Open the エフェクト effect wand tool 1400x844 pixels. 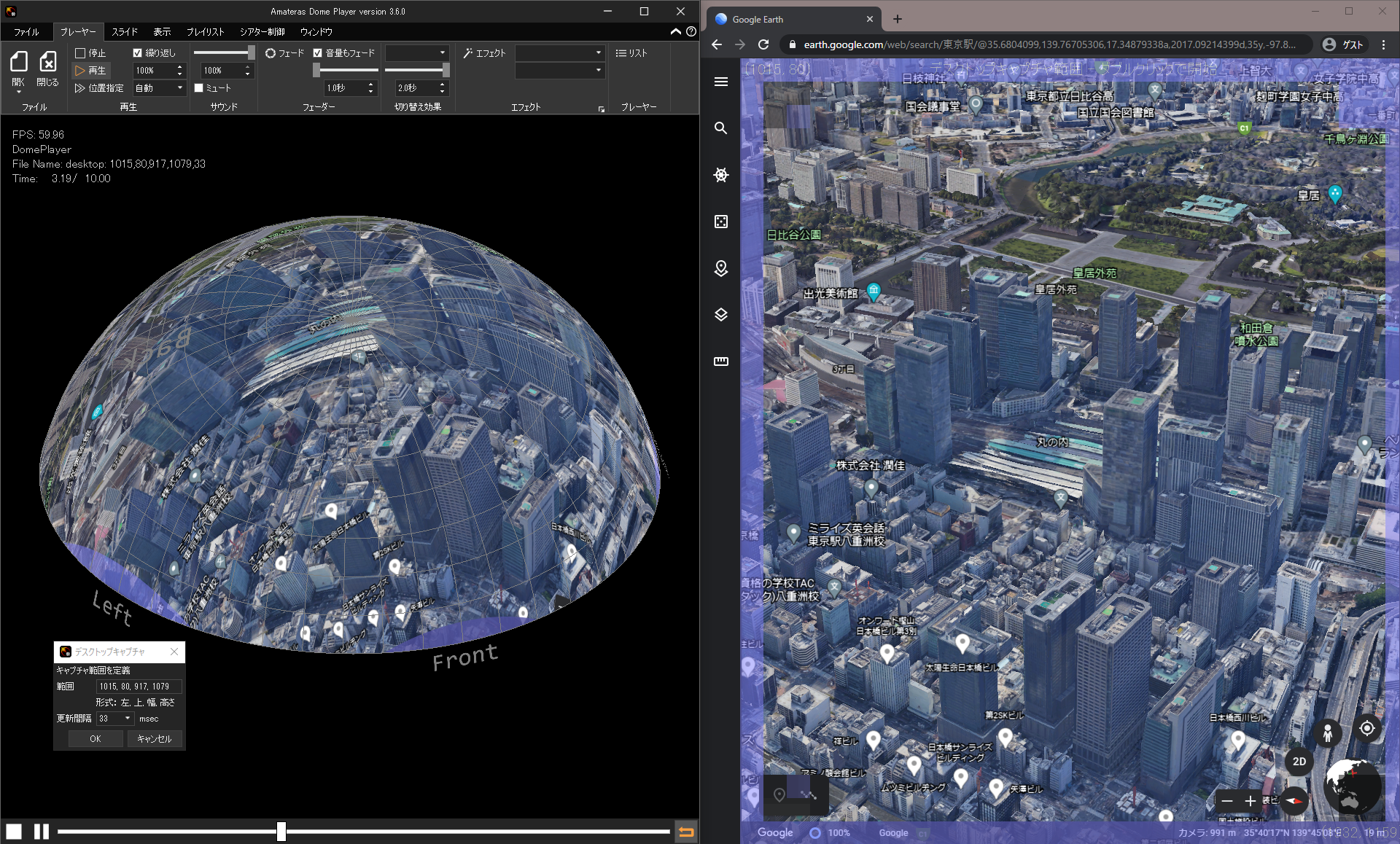(x=484, y=53)
